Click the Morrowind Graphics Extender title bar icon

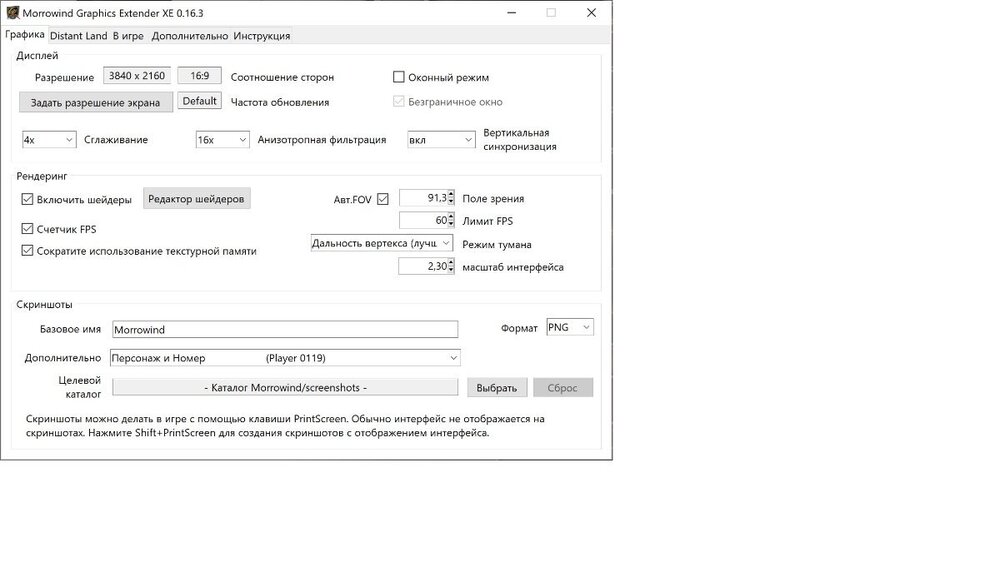(x=11, y=12)
